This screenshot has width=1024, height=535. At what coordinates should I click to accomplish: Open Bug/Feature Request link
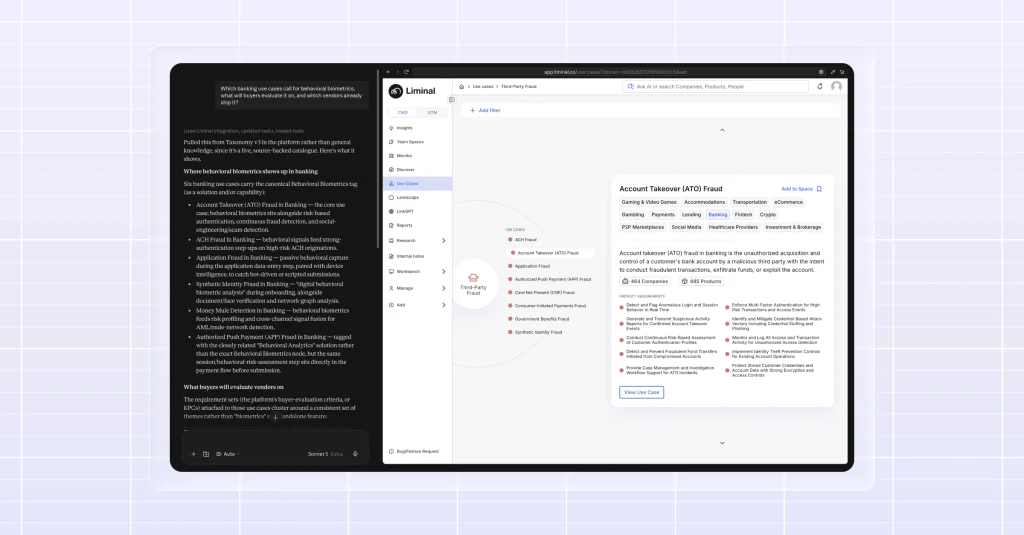click(x=414, y=451)
